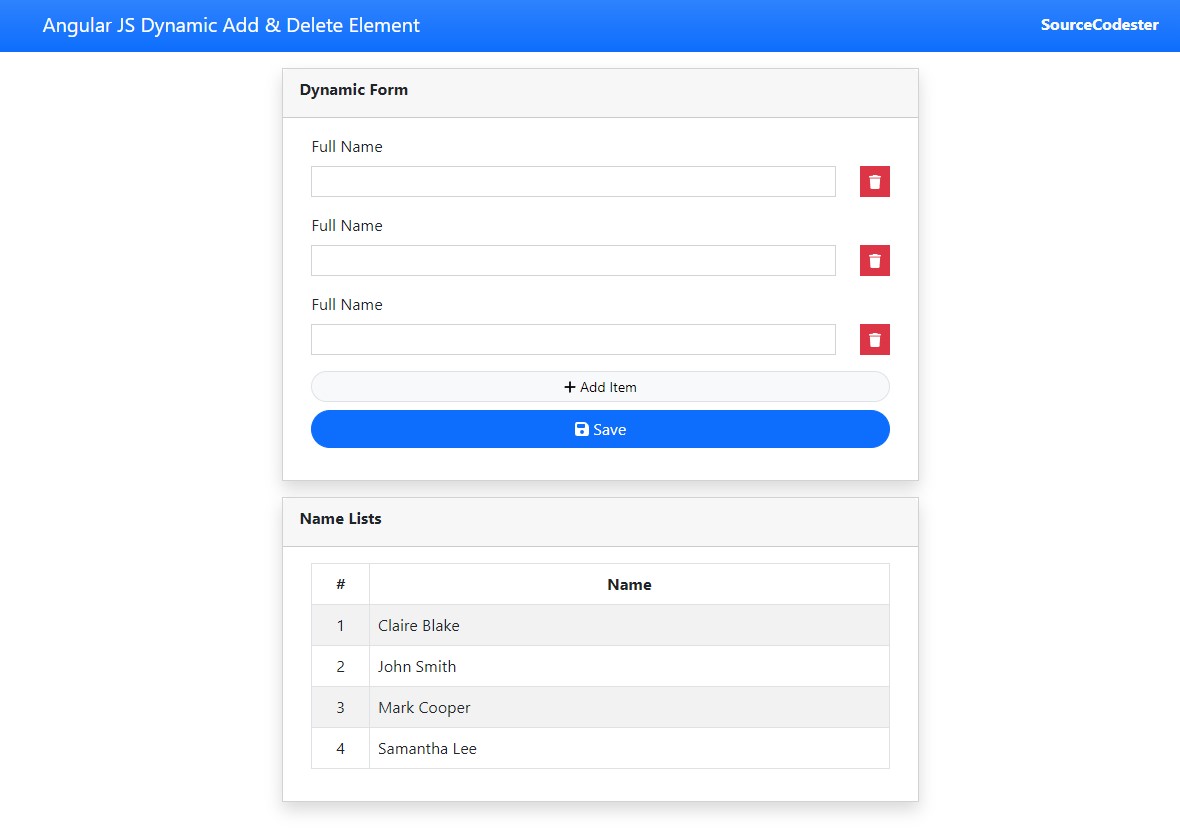The image size is (1180, 835).
Task: Click the Name column header
Action: pos(629,584)
